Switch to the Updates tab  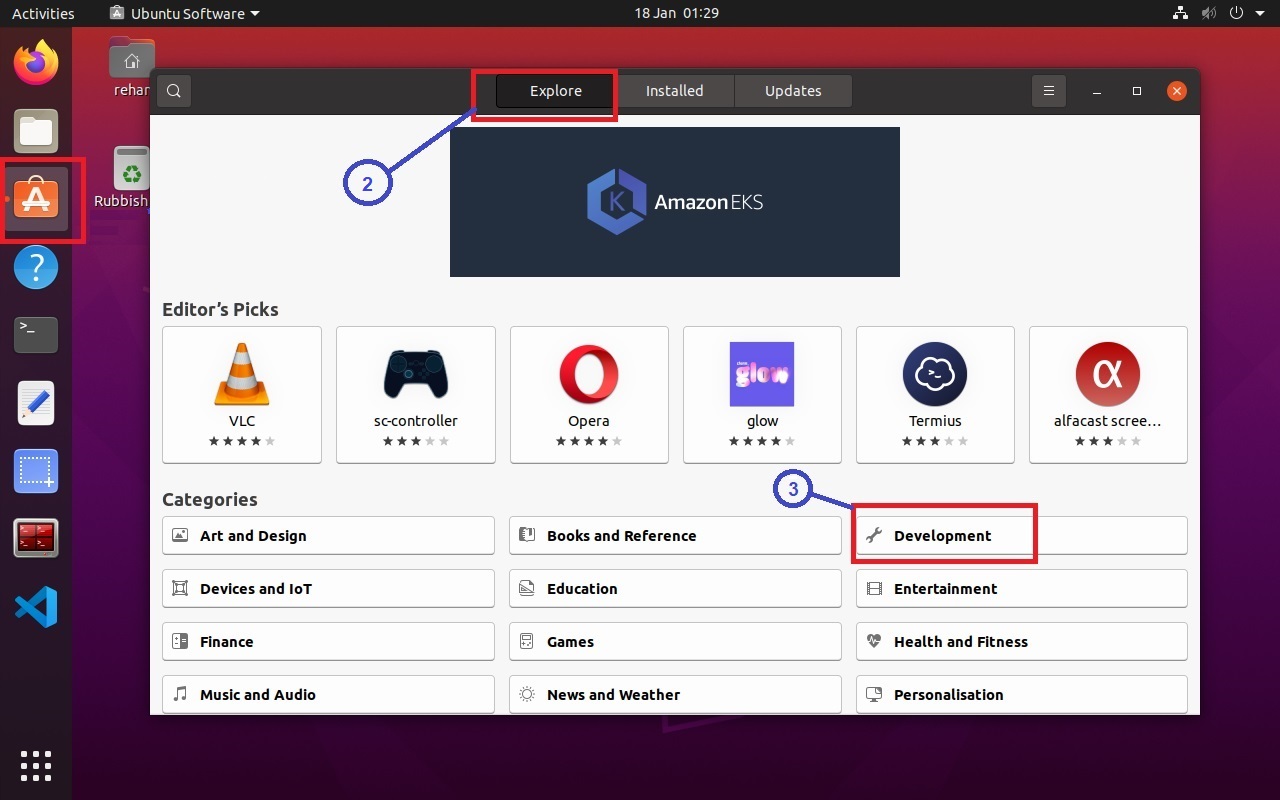pos(793,90)
